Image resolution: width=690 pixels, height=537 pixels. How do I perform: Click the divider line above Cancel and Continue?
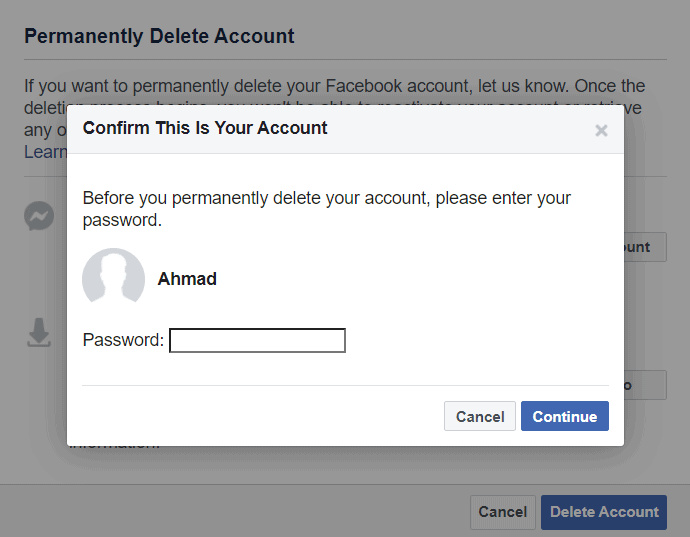click(345, 386)
